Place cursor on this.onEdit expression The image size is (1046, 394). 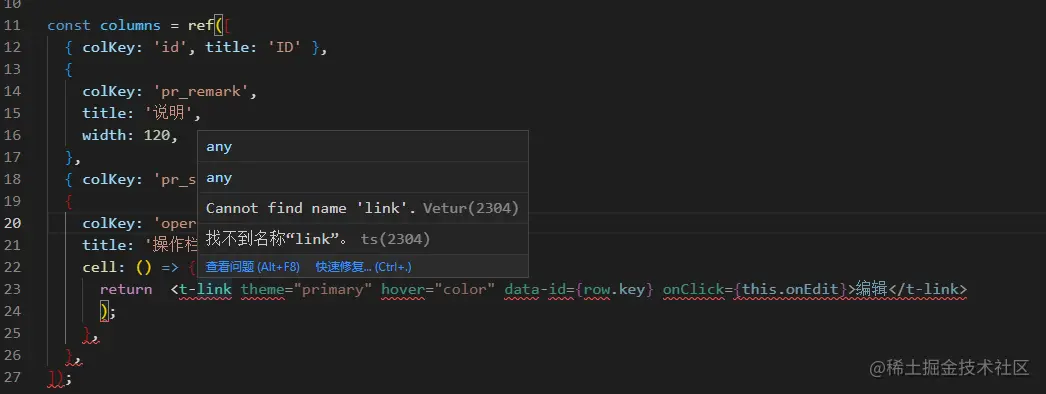point(789,289)
